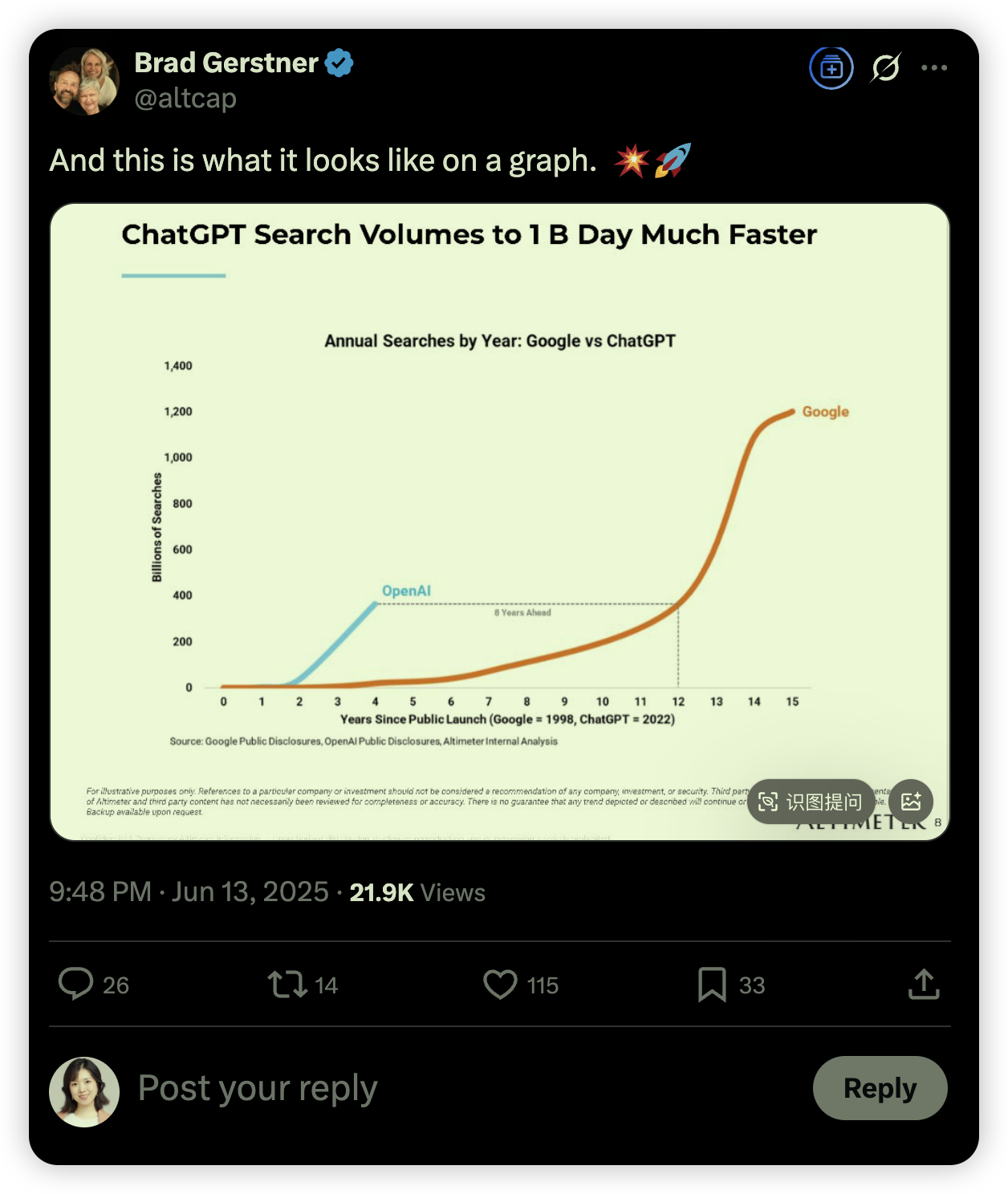Click your own profile avatar beside reply

pyautogui.click(x=84, y=1092)
